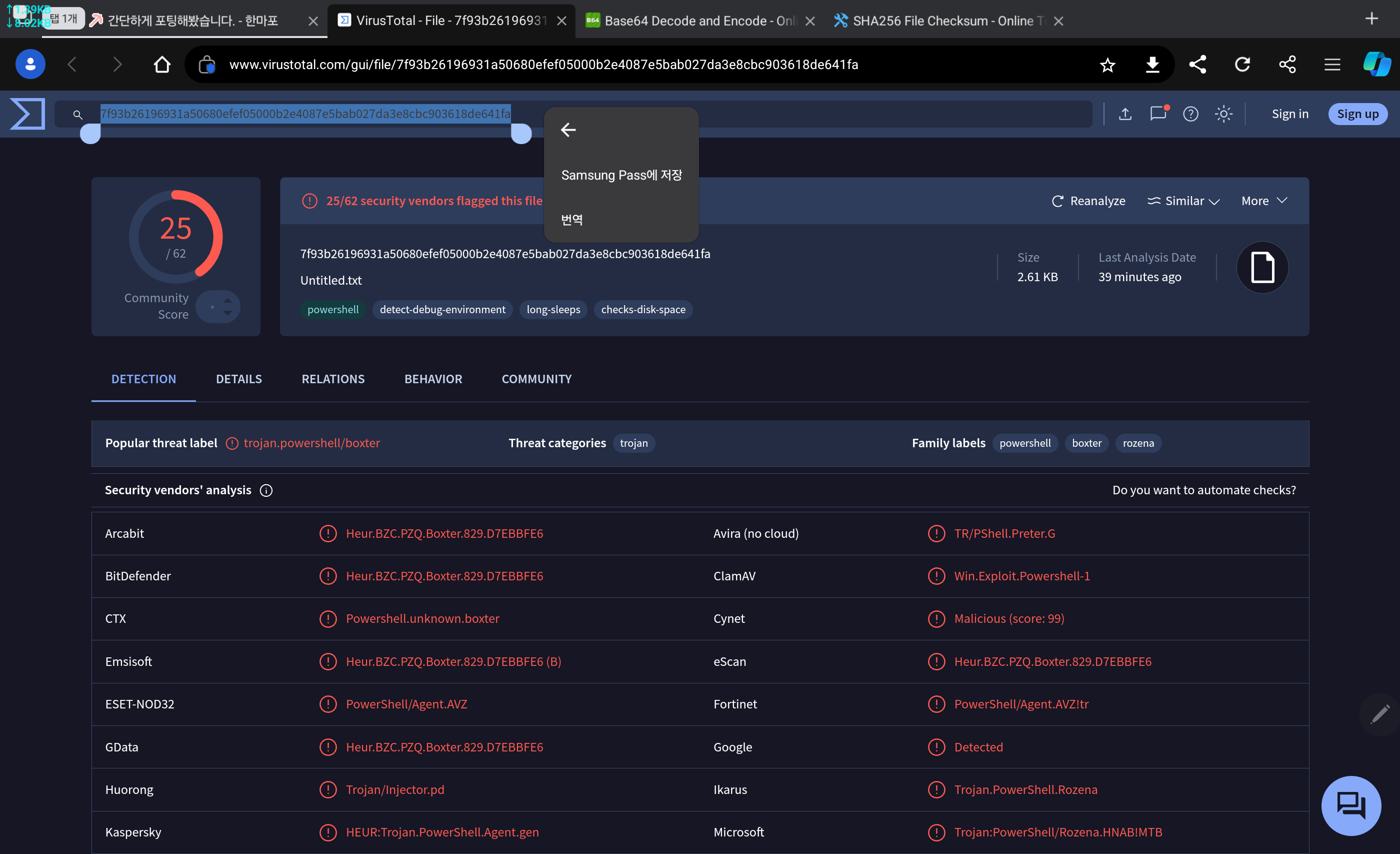Click Microsoft detection Trojan:PowerShell/Rozena.HNAB!MTB
The height and width of the screenshot is (854, 1400).
click(1058, 832)
